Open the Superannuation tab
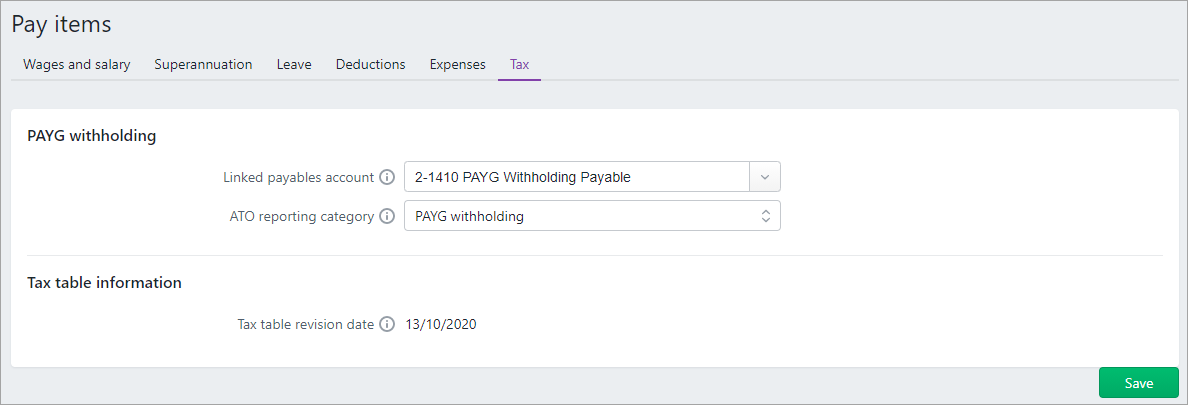This screenshot has width=1188, height=405. [x=203, y=64]
